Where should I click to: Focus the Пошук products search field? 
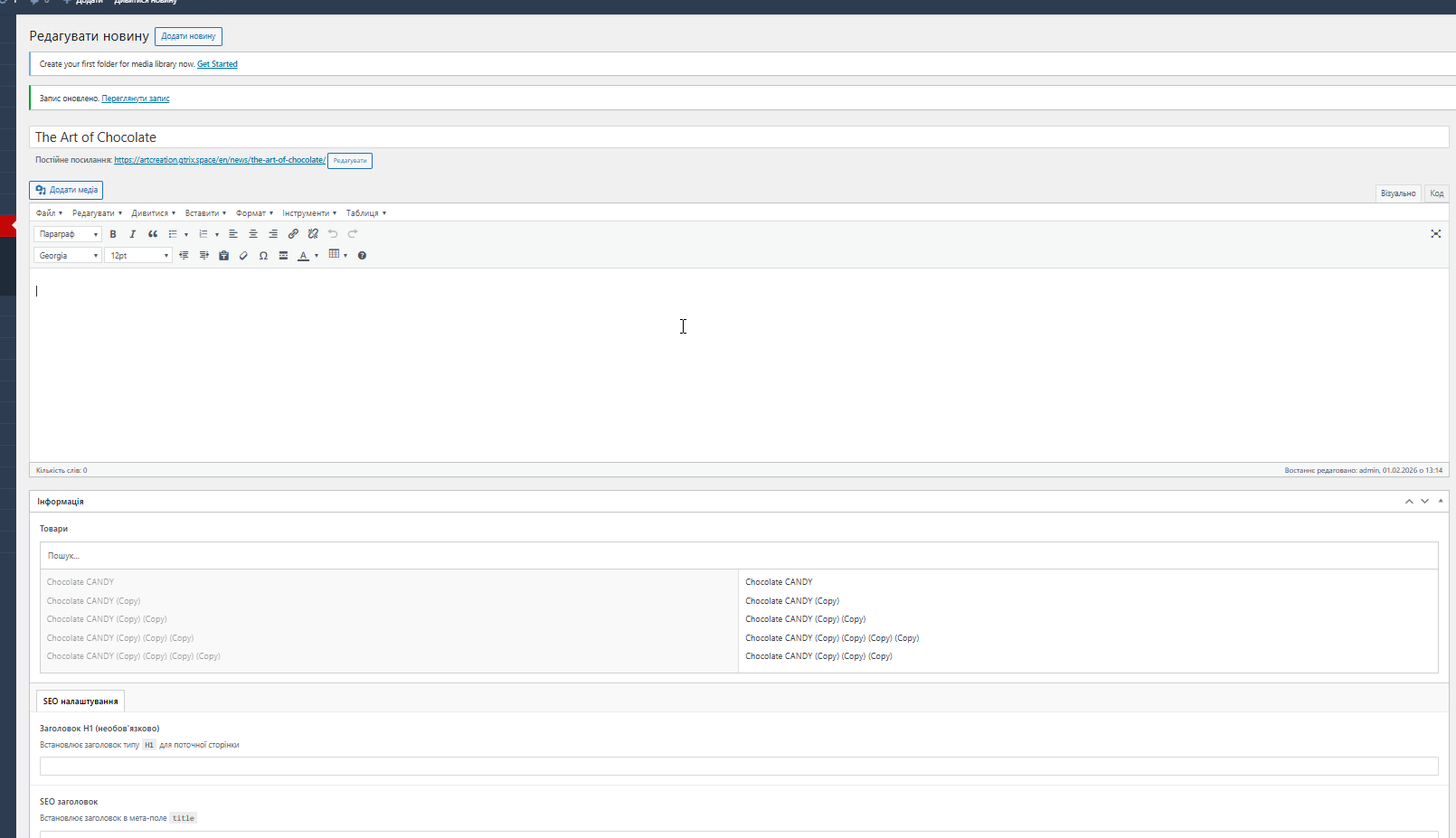click(739, 556)
